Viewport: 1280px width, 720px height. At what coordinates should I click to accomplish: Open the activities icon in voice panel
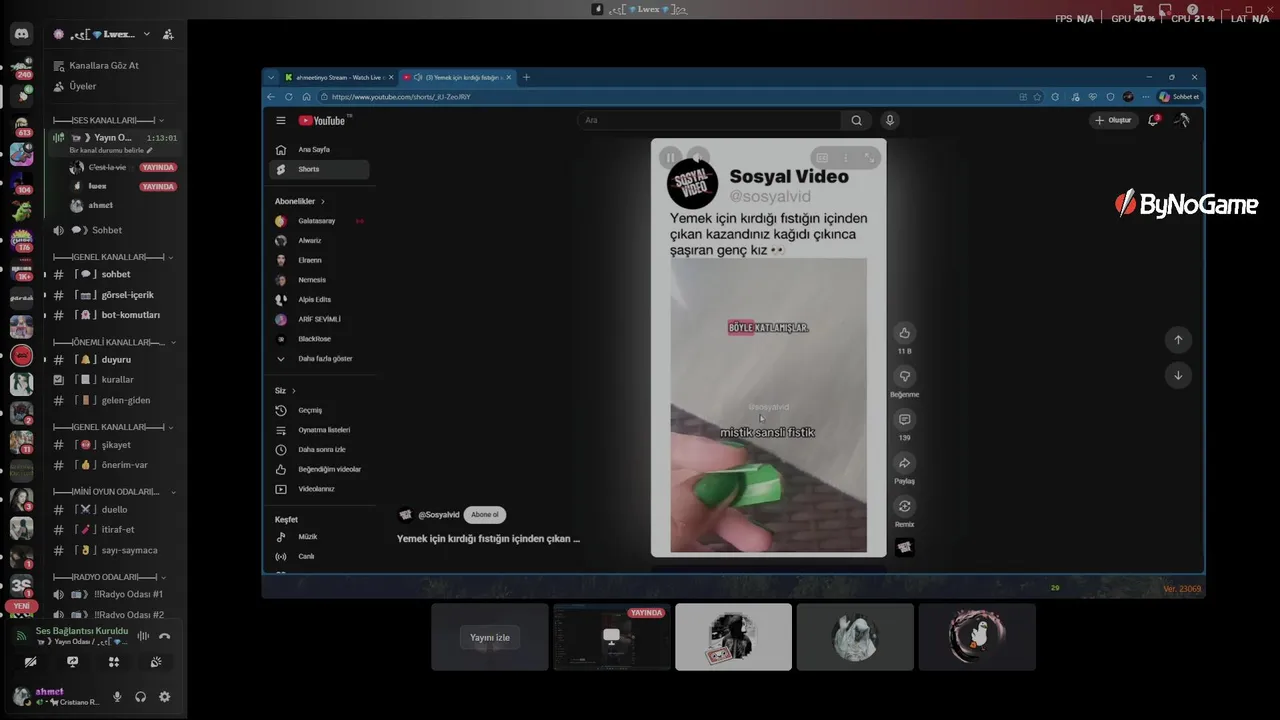click(x=114, y=662)
